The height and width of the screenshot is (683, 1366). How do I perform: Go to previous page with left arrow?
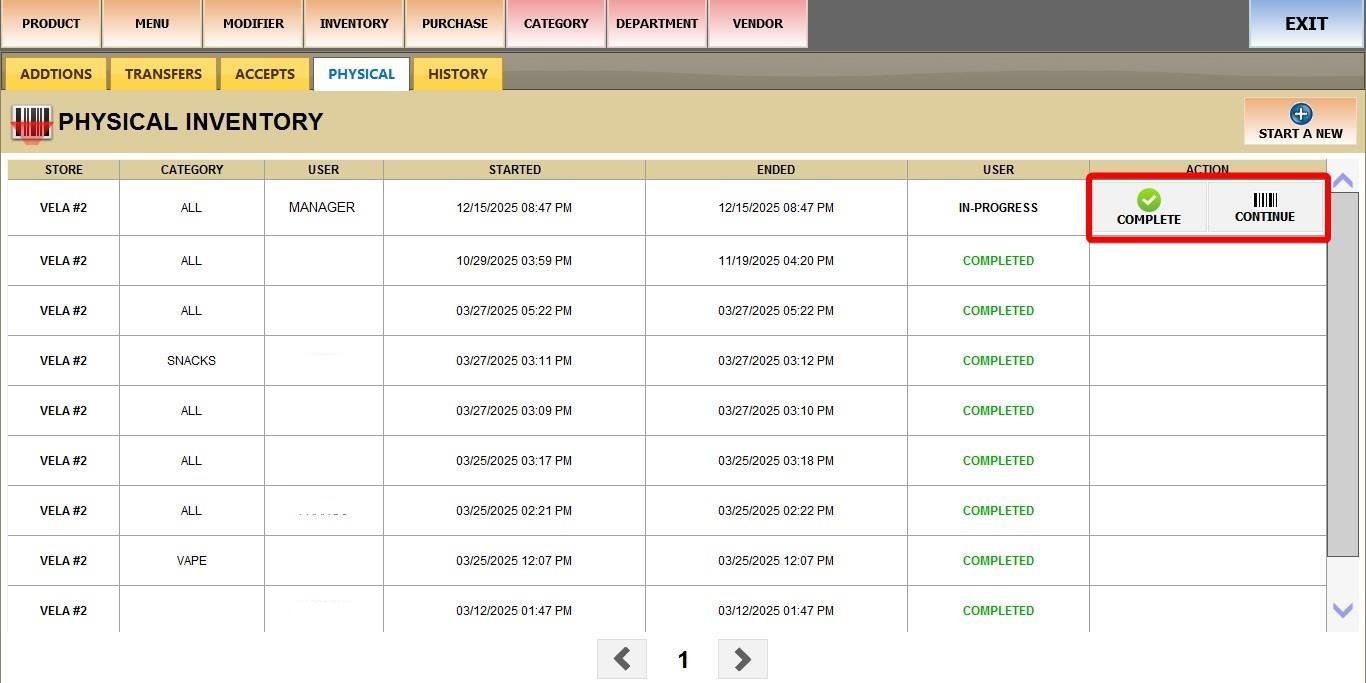622,659
